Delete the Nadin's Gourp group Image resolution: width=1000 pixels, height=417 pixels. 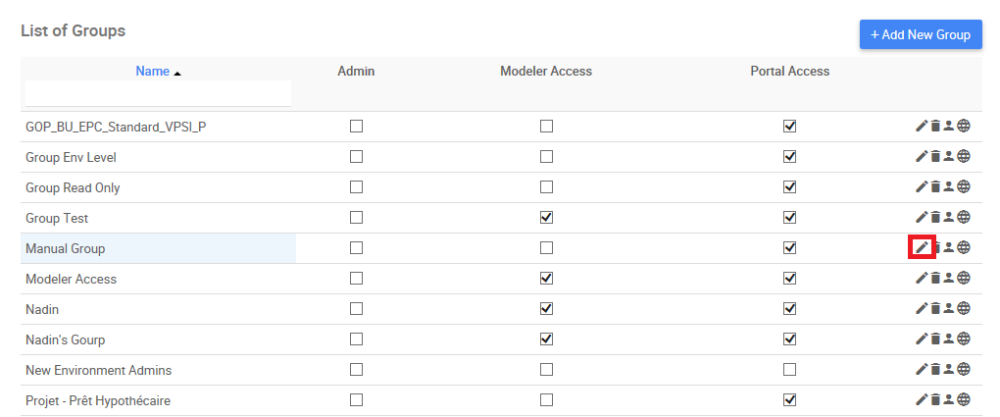(936, 339)
